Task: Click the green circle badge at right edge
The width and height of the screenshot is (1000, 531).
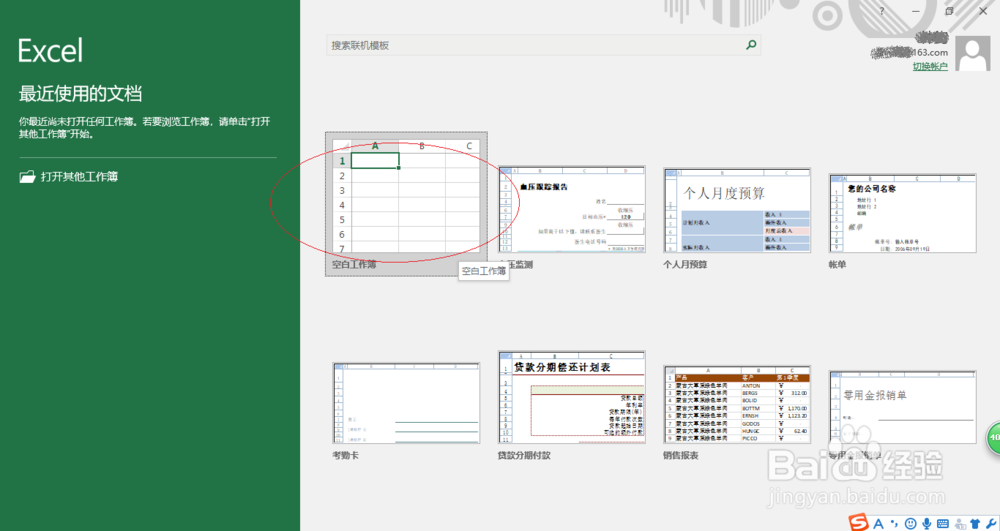Action: tap(994, 437)
